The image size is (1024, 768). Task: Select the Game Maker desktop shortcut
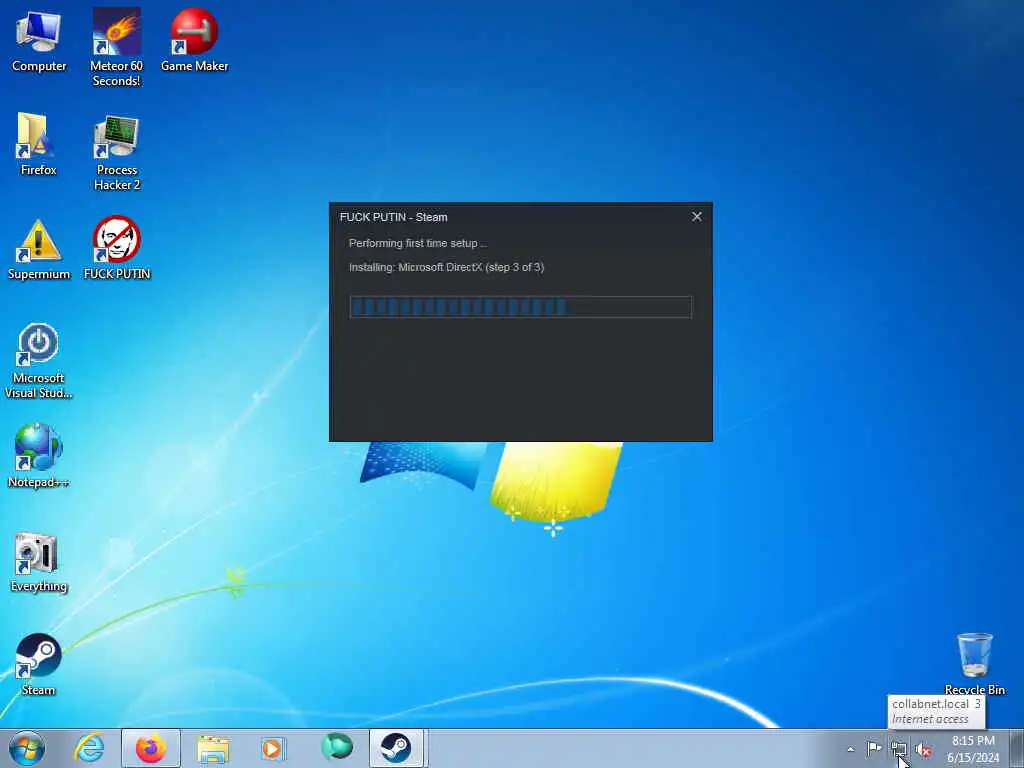pos(194,40)
